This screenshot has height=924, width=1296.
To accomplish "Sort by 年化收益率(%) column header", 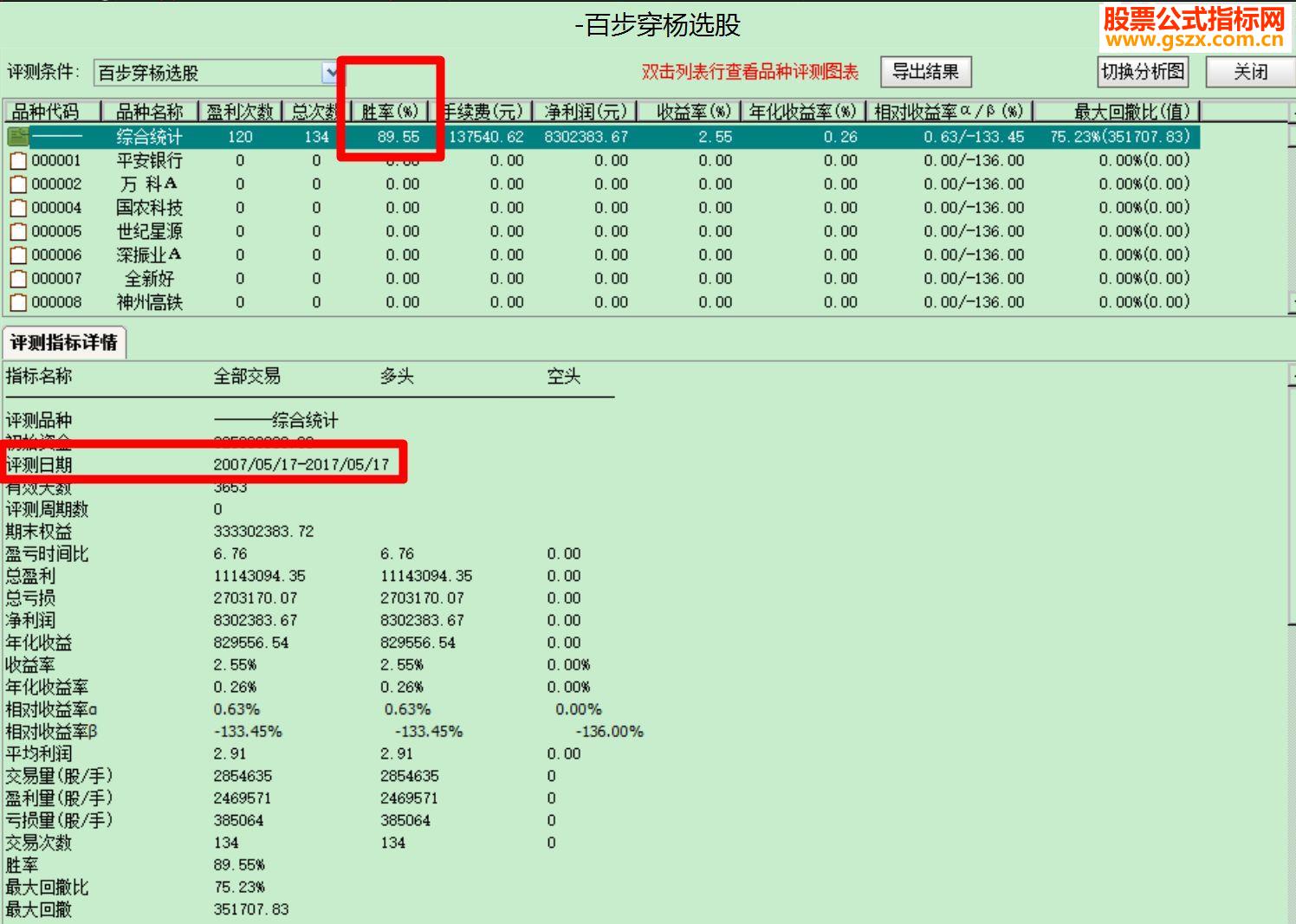I will (802, 112).
